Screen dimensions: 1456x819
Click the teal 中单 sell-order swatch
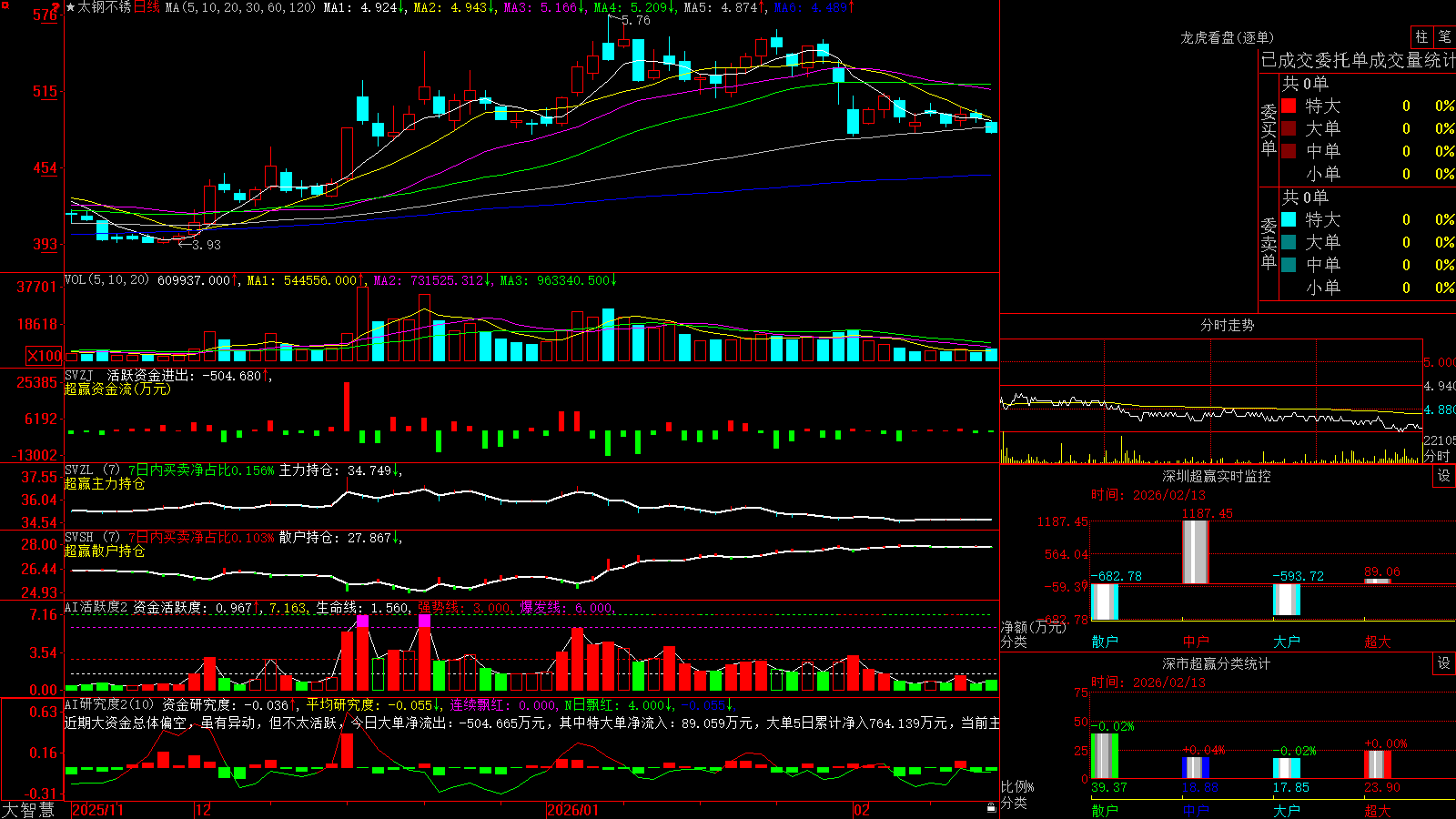pyautogui.click(x=1289, y=265)
